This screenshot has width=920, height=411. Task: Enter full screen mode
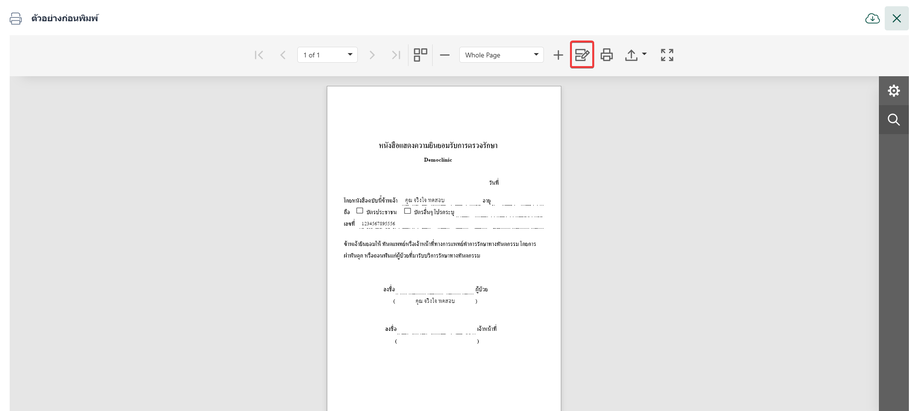[667, 55]
